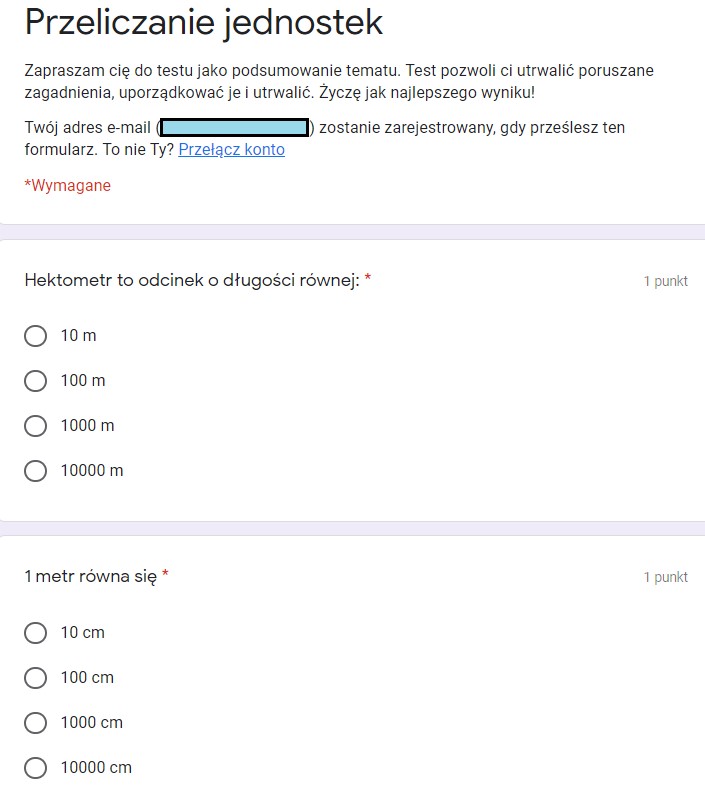The image size is (705, 791).
Task: Pick the "1000 cm" radio button
Action: coord(35,722)
